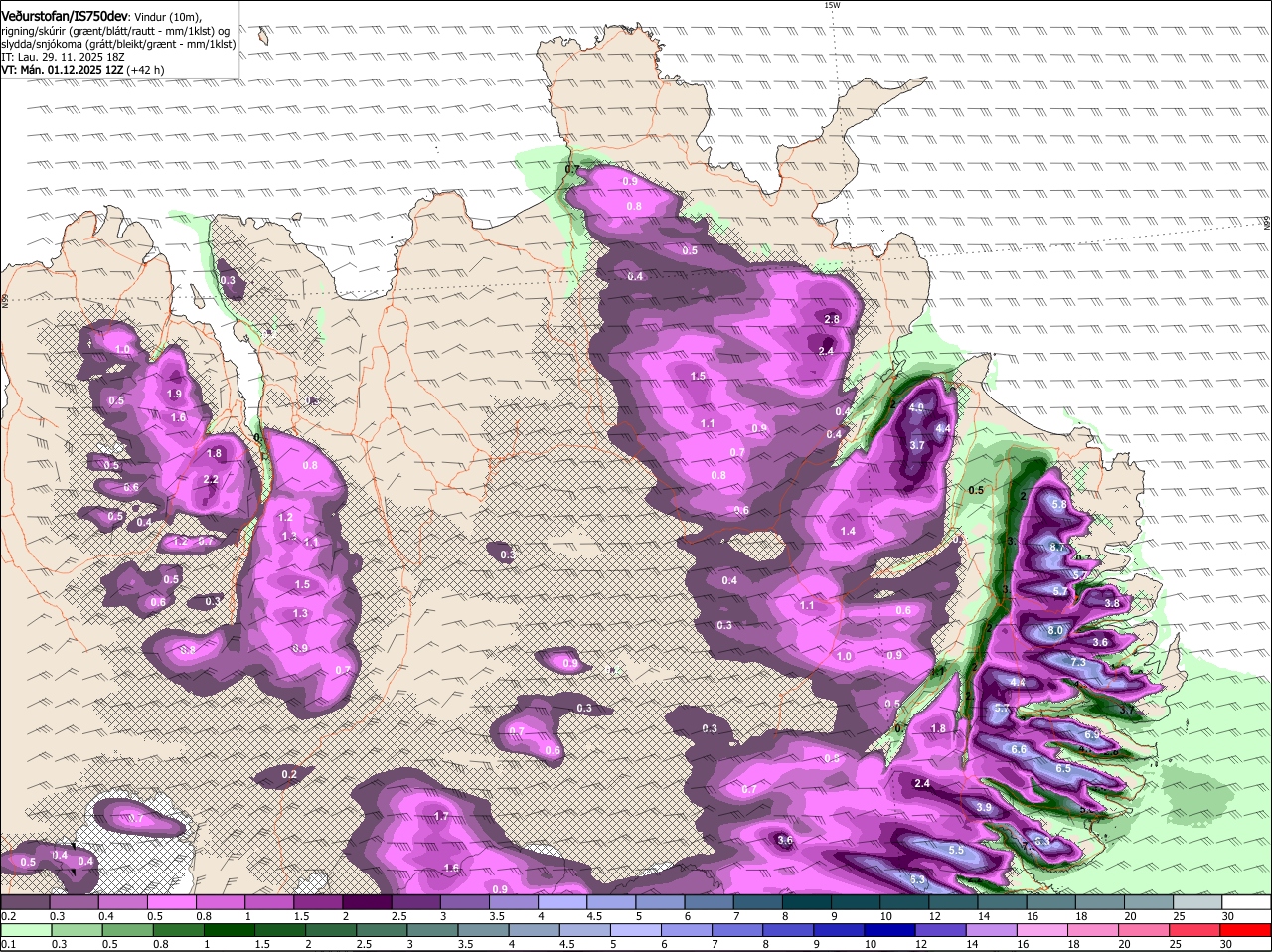Click the pale green 0.1 swatch in bottom legend
This screenshot has width=1272, height=952.
click(24, 930)
